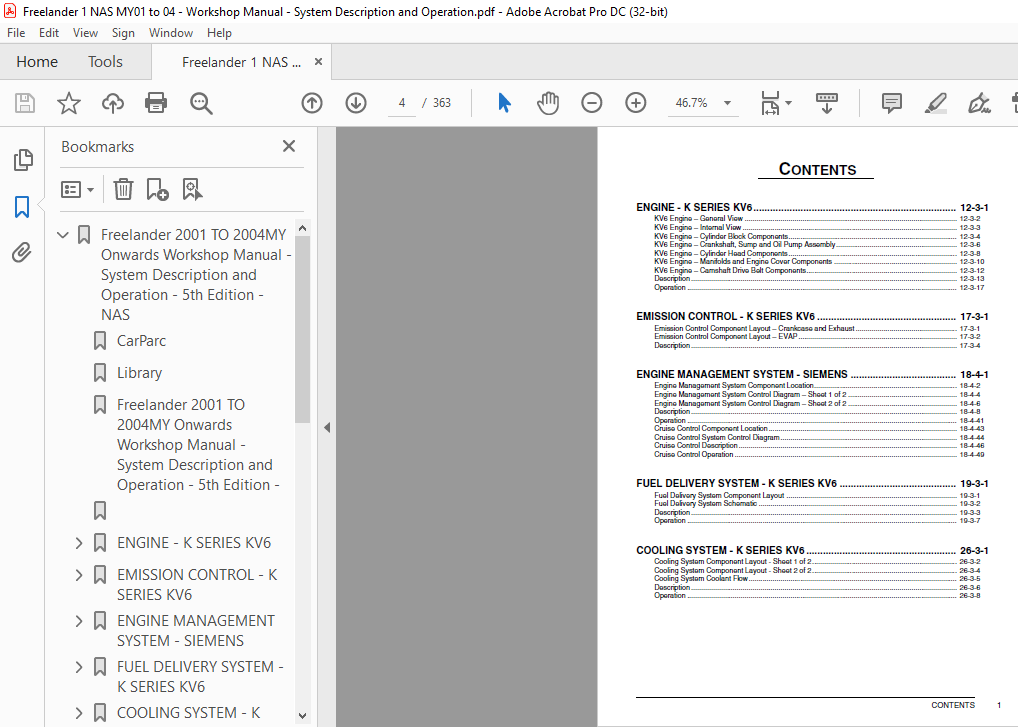Open the View menu
Screen dimensions: 1018x727
point(85,32)
